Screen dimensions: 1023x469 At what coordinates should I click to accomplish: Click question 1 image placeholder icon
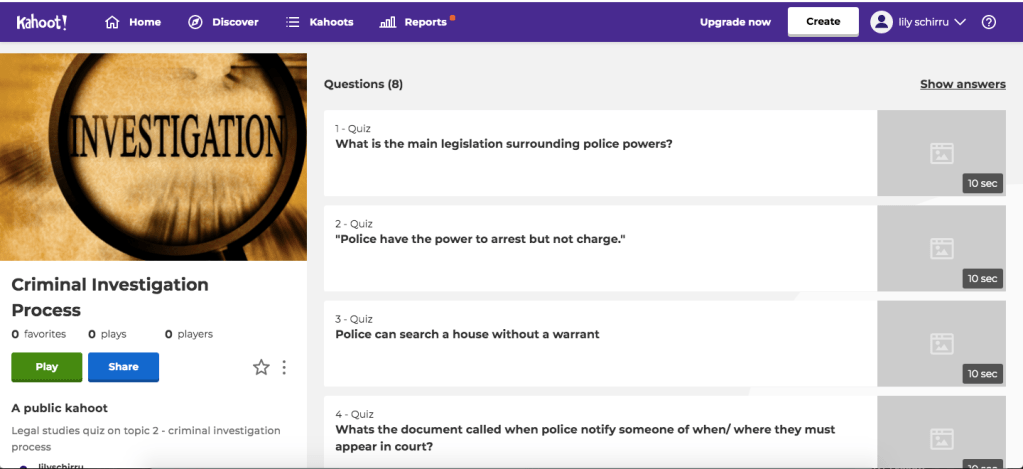click(x=941, y=153)
